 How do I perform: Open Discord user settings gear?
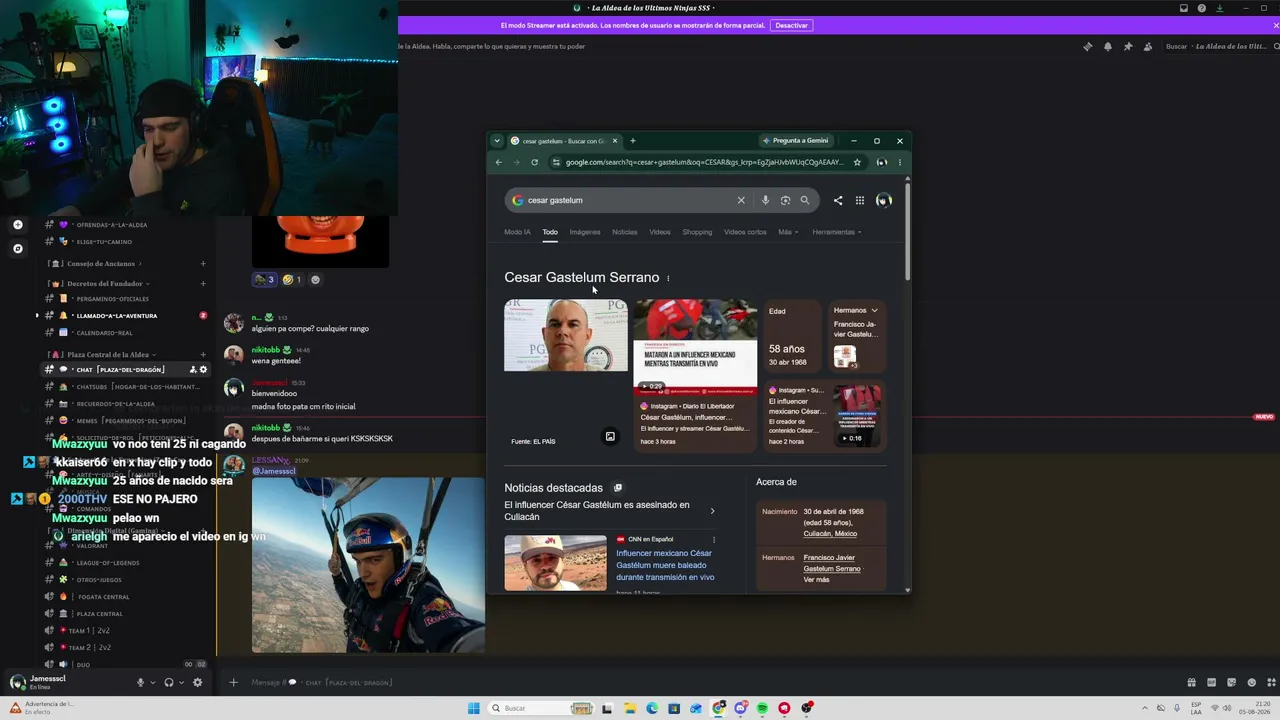(197, 683)
